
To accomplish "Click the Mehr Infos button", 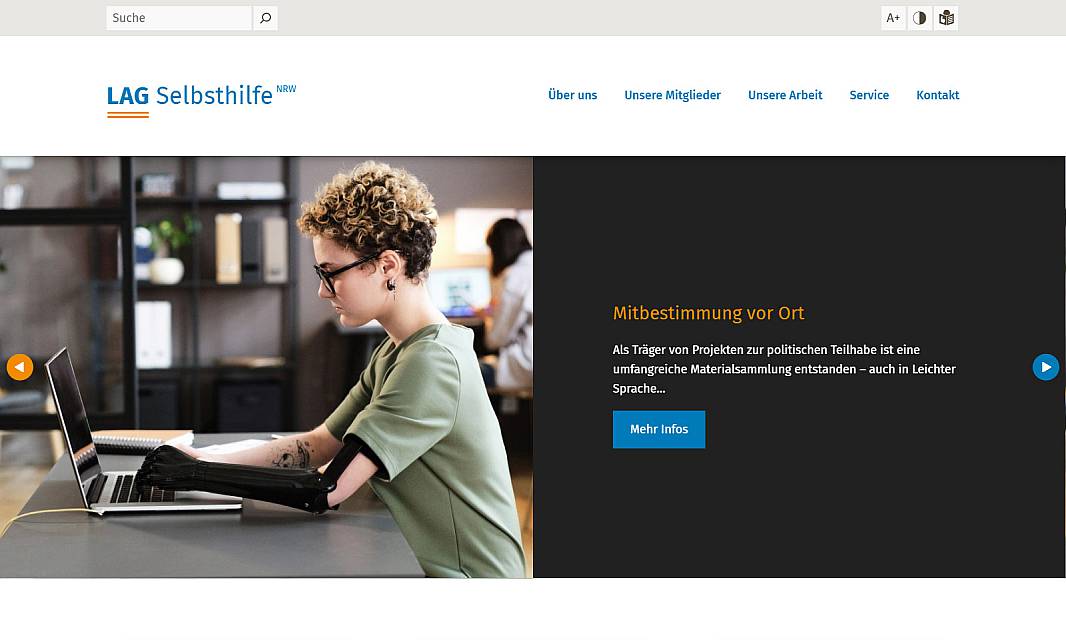I will [659, 429].
